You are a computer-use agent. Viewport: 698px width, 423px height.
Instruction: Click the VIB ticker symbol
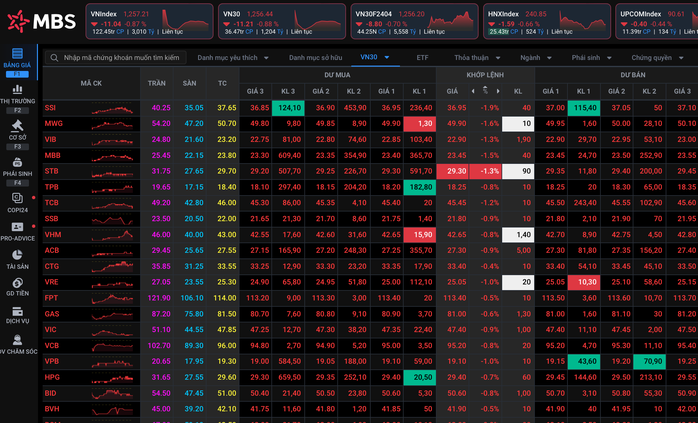(50, 140)
